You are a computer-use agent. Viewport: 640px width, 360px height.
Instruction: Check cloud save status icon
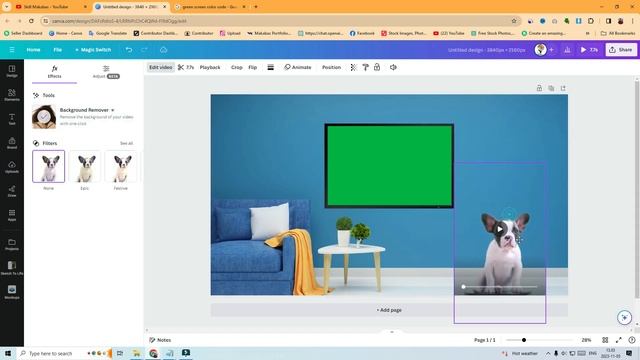[x=164, y=50]
